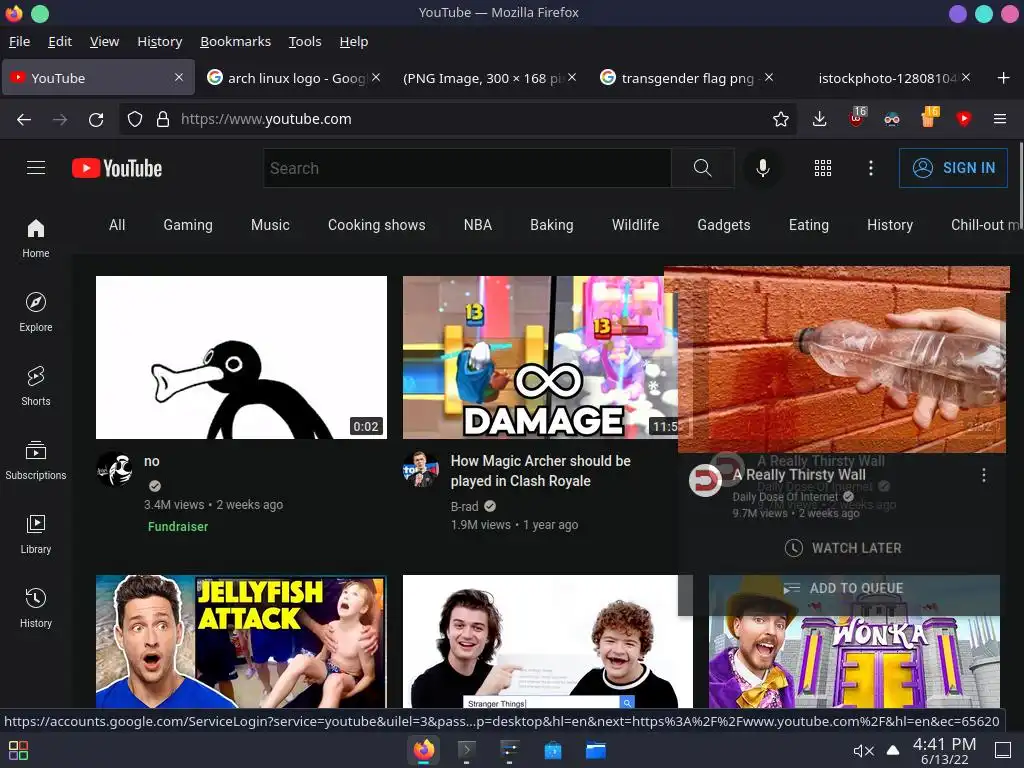Start voice search with microphone icon

point(762,168)
